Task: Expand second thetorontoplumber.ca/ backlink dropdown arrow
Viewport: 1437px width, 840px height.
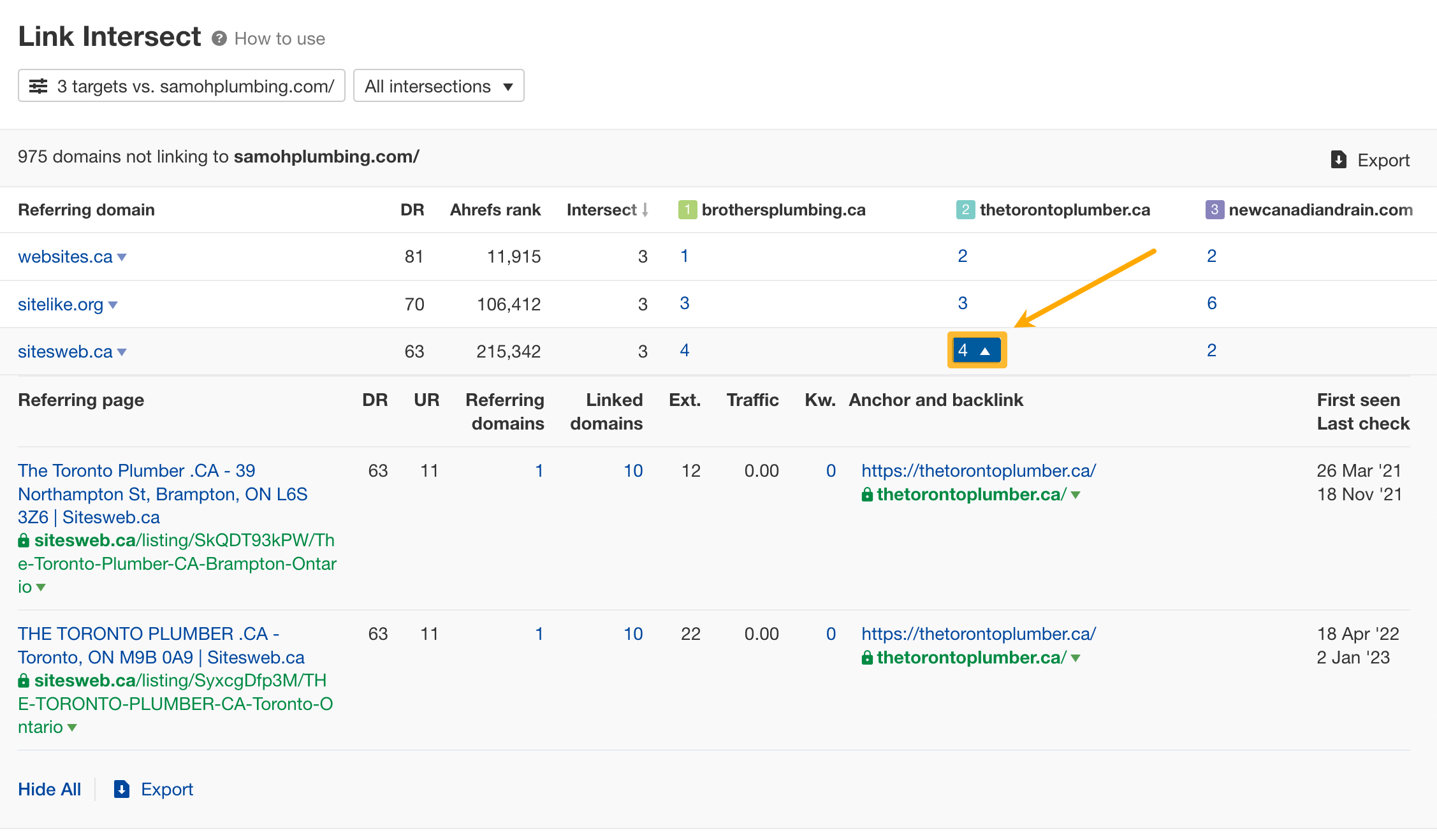Action: (1076, 658)
